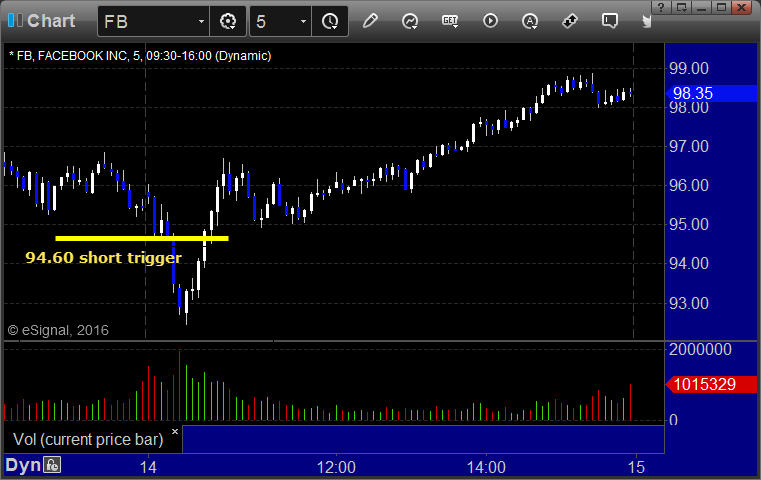Screen dimensions: 761x480
Task: Click the date label 15 on time axis
Action: 636,467
